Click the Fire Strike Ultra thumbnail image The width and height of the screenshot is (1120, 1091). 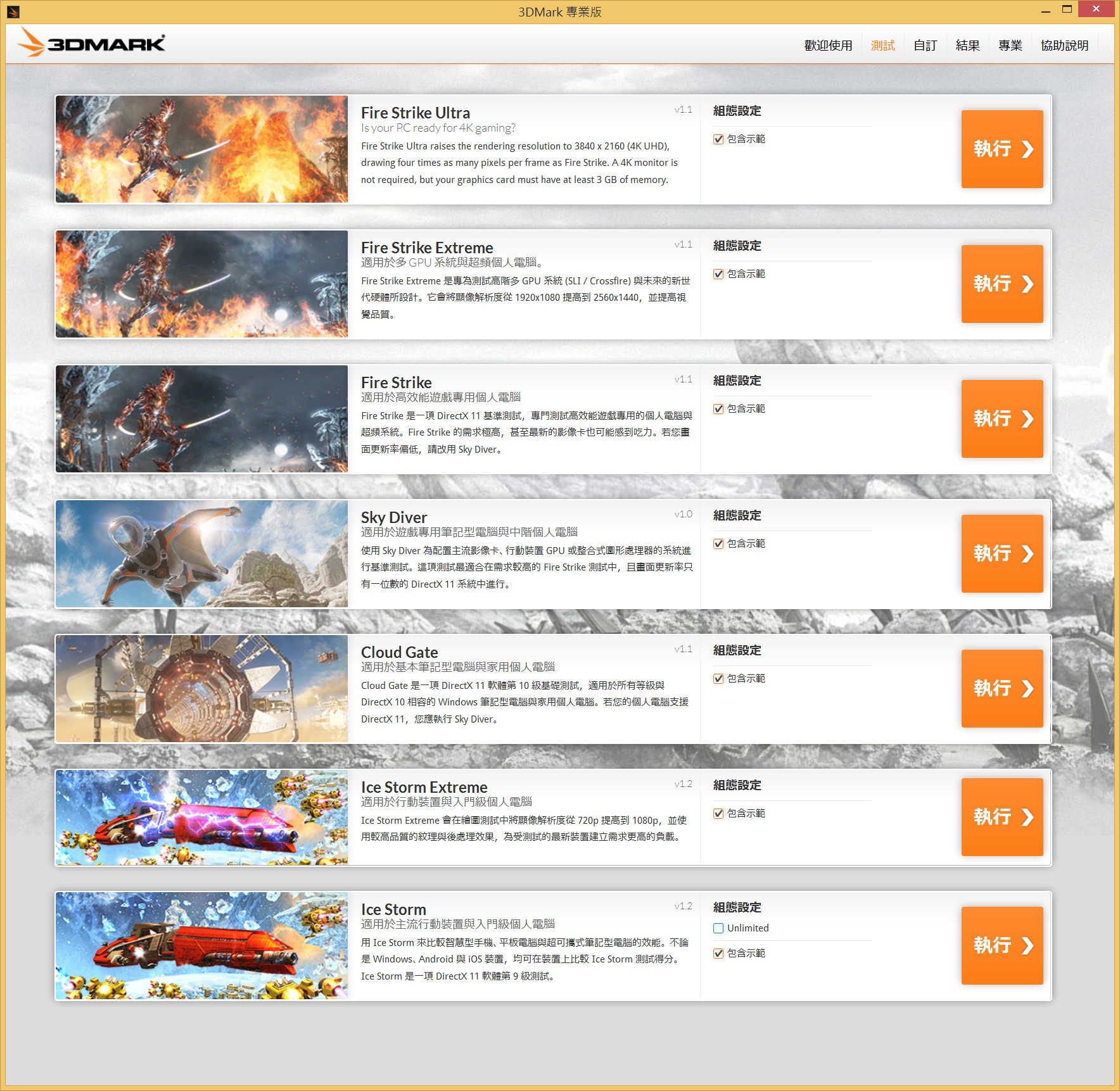tap(201, 149)
